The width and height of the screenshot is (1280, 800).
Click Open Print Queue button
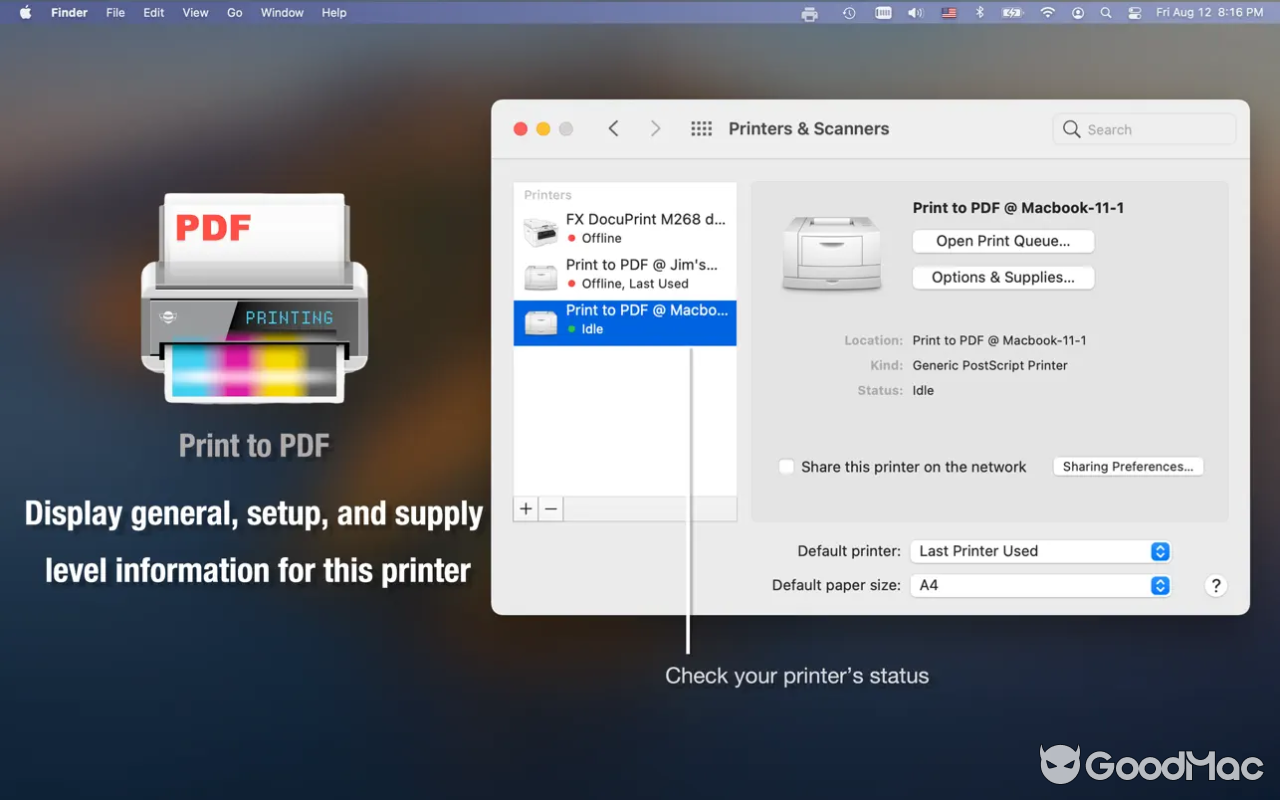[1003, 241]
